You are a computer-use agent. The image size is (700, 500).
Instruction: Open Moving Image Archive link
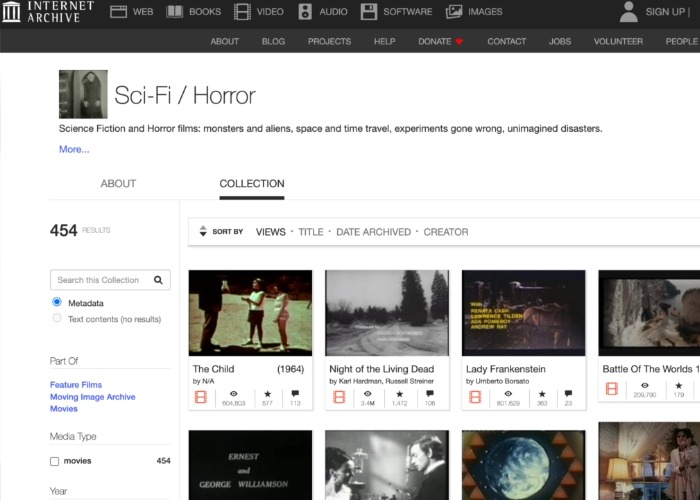(x=92, y=396)
